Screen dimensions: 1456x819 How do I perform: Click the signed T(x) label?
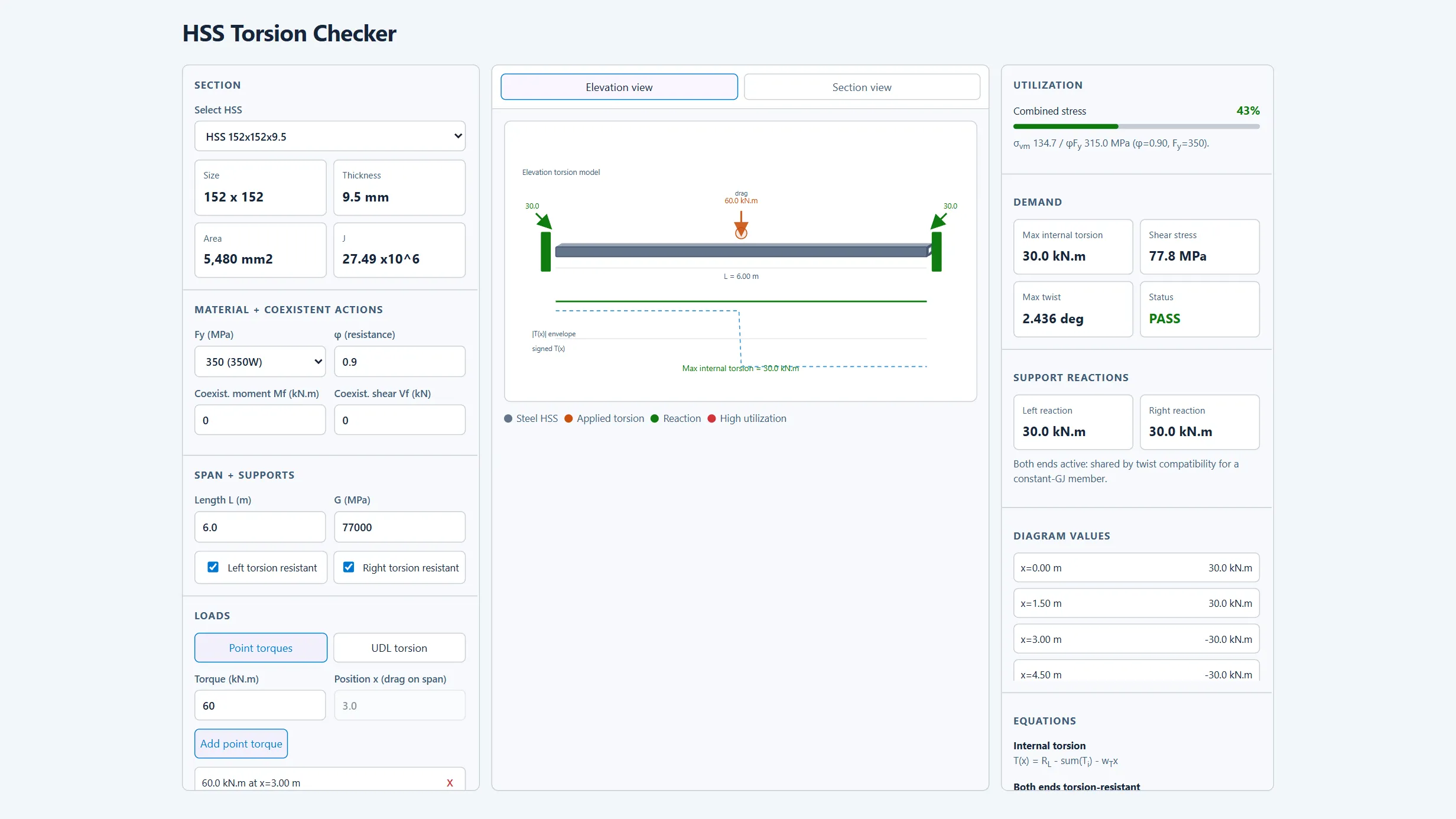point(548,349)
